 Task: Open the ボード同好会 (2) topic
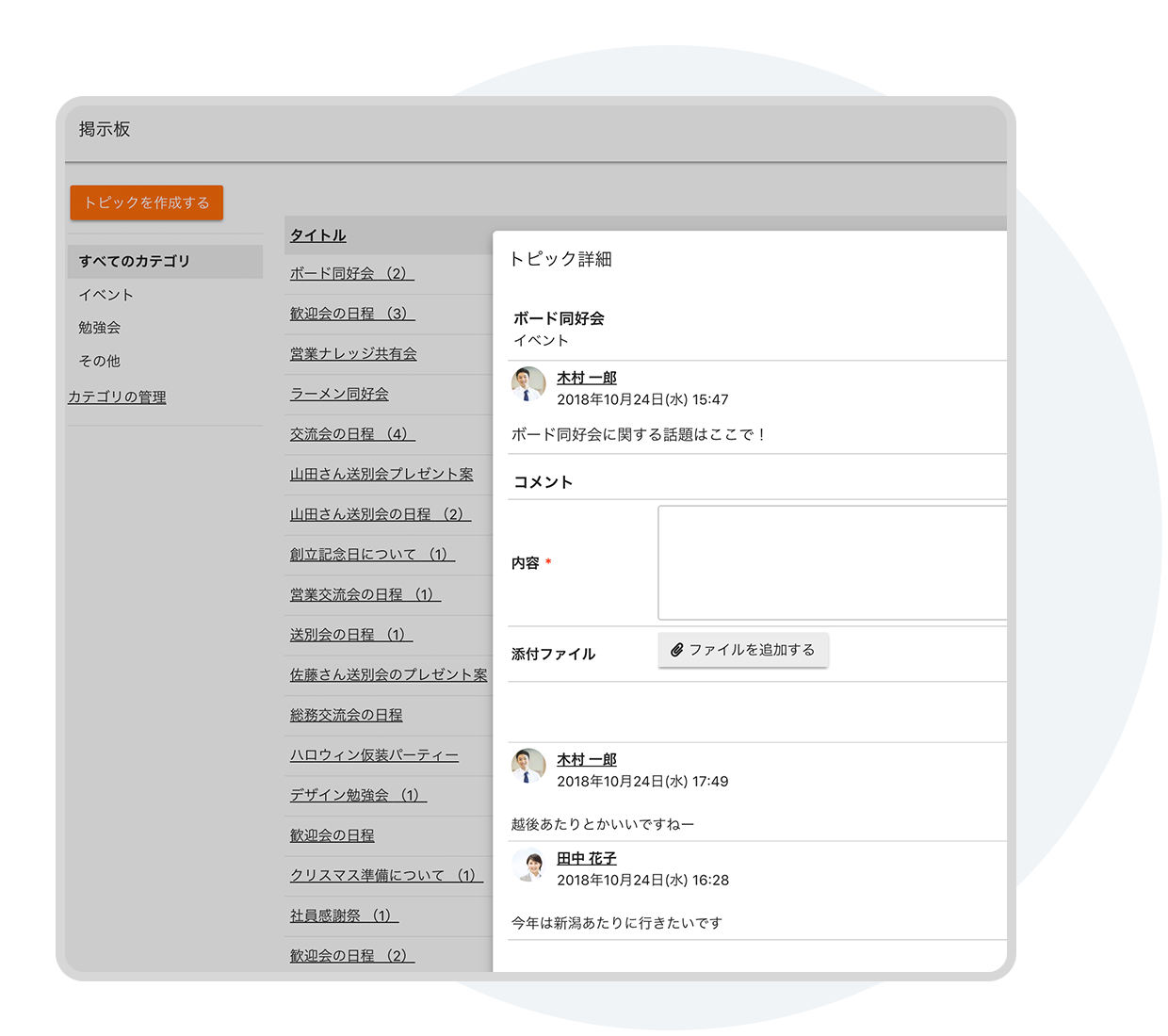[351, 273]
